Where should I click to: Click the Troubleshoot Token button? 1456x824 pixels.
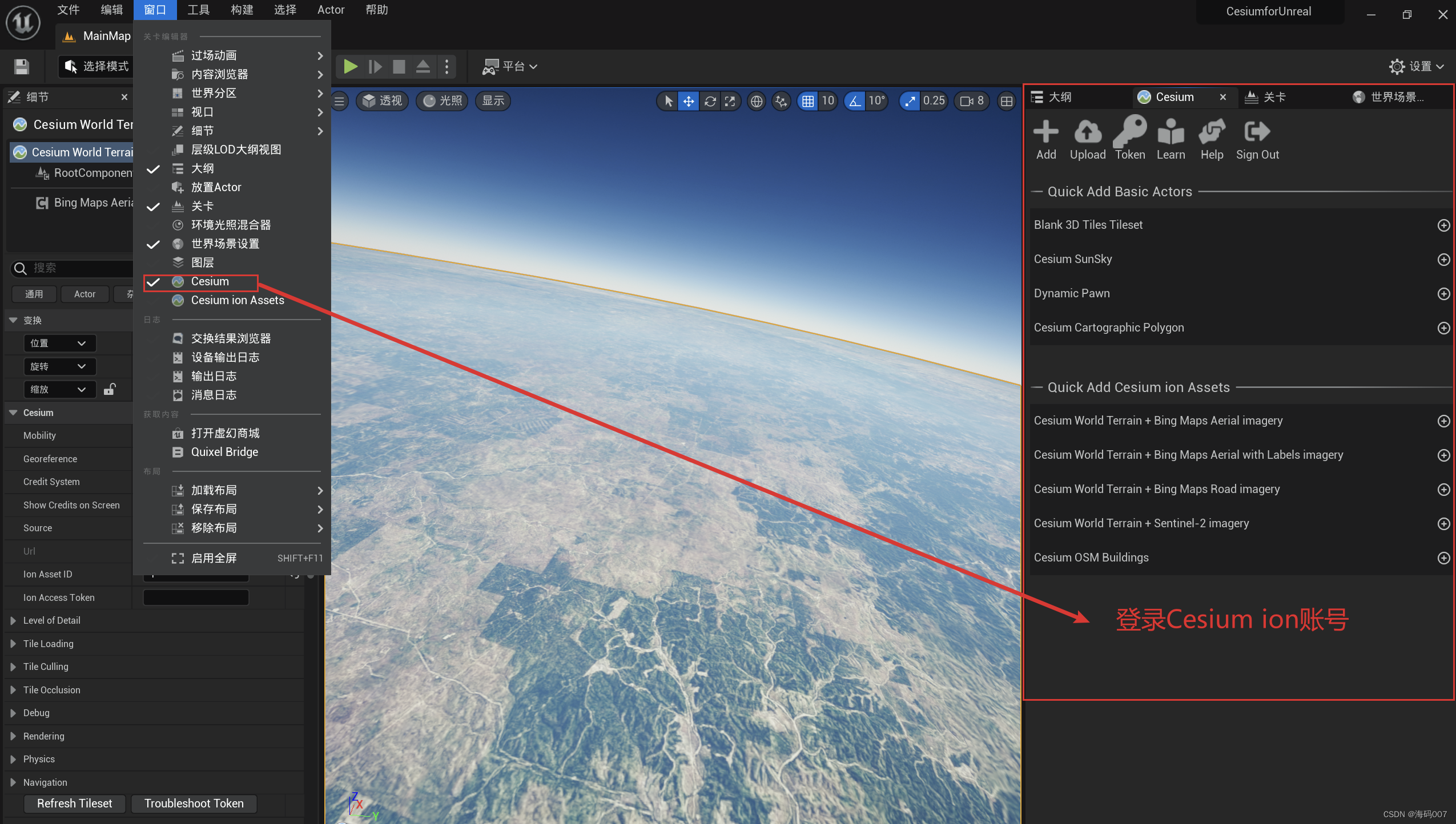(194, 803)
